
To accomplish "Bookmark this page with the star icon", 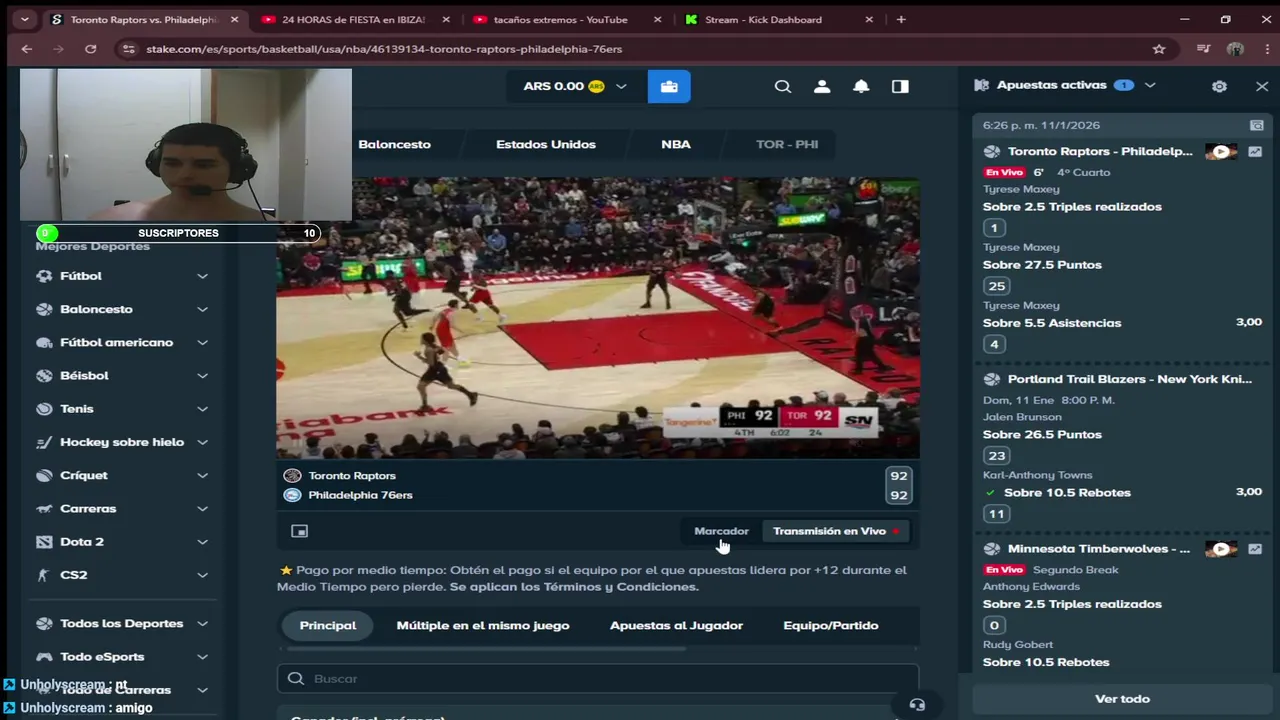I will click(1159, 49).
